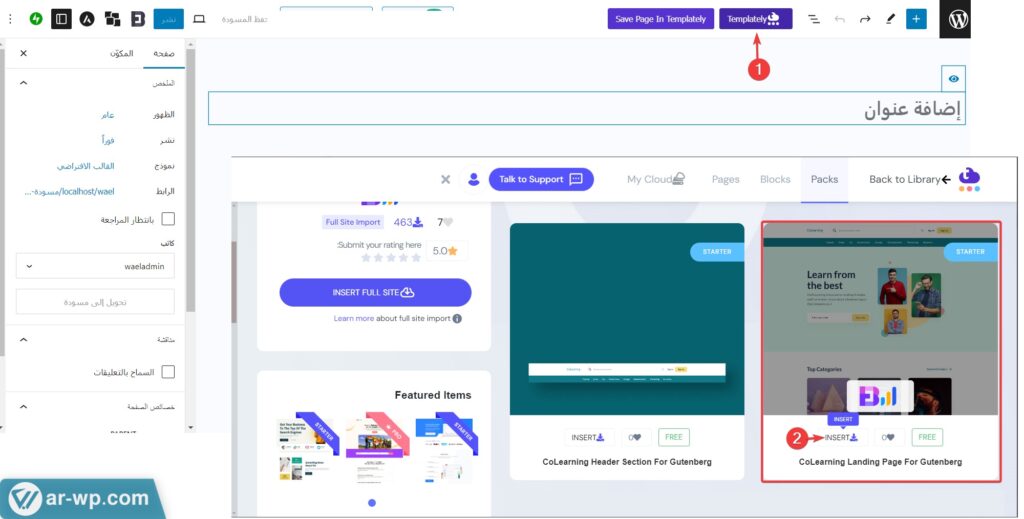Click the blue publish button
The height and width of the screenshot is (519, 1024).
168,19
